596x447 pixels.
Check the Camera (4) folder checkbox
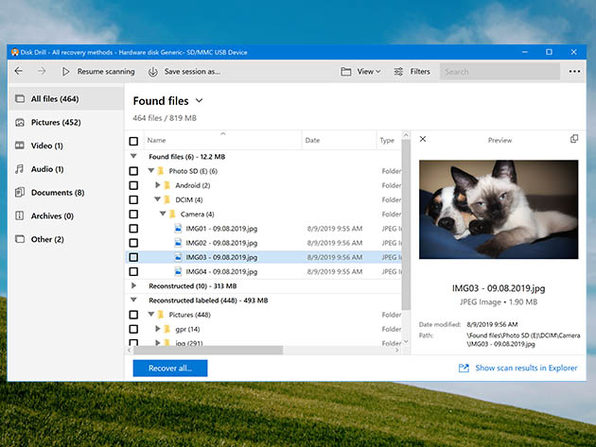coord(133,214)
